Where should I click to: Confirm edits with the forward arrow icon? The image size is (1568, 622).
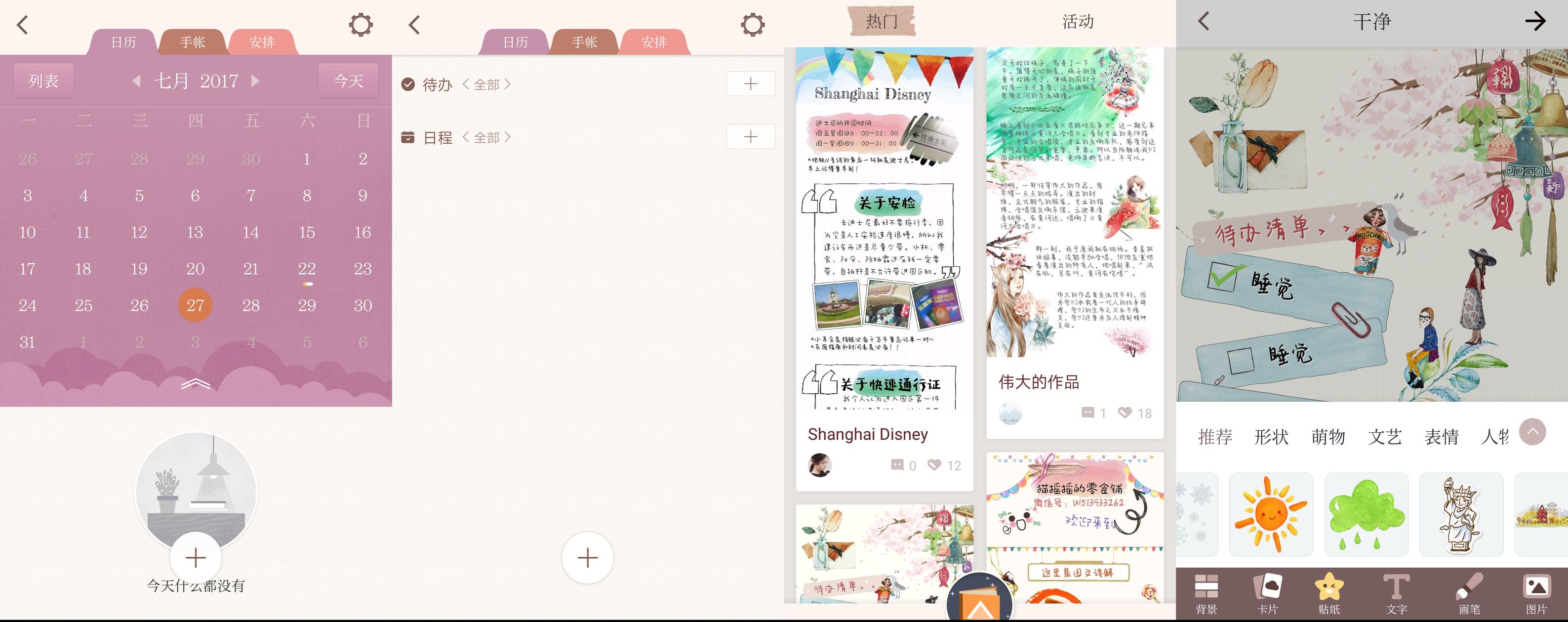(x=1536, y=20)
